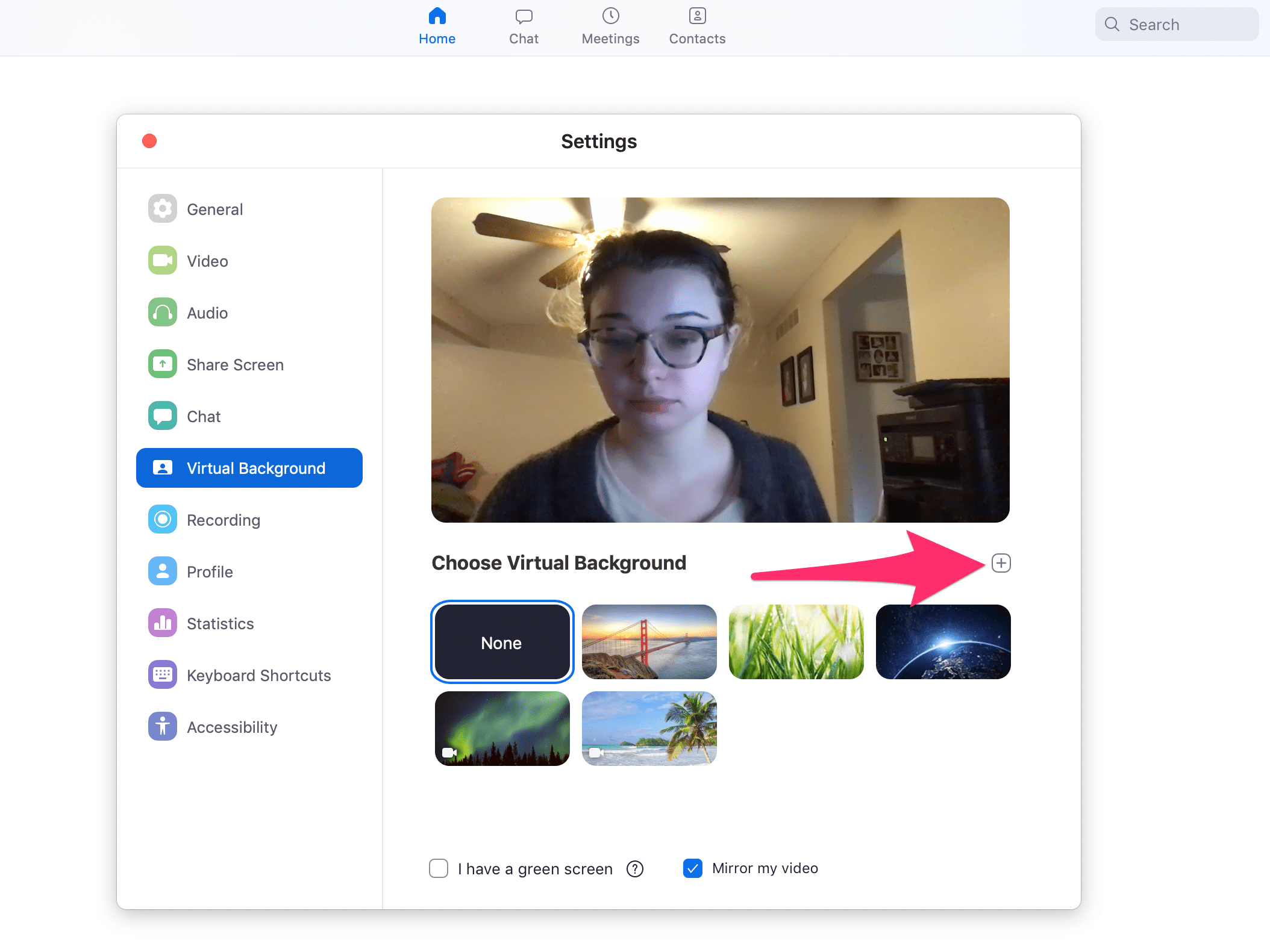This screenshot has width=1270, height=952.
Task: Click the Recording settings icon
Action: pyautogui.click(x=163, y=520)
